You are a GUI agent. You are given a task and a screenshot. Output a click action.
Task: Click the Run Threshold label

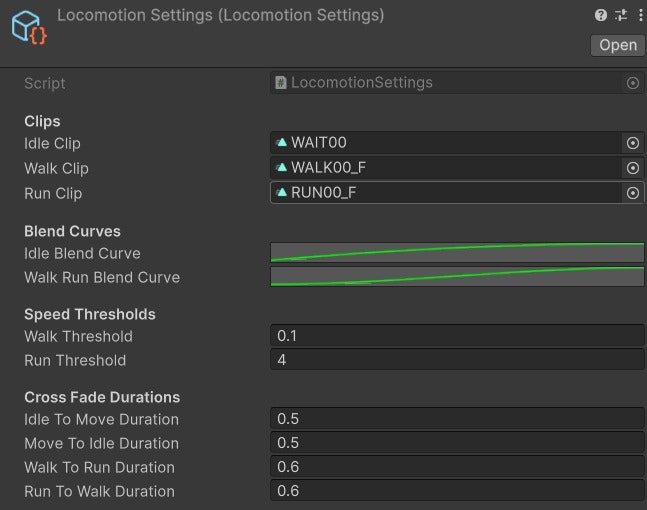click(75, 360)
